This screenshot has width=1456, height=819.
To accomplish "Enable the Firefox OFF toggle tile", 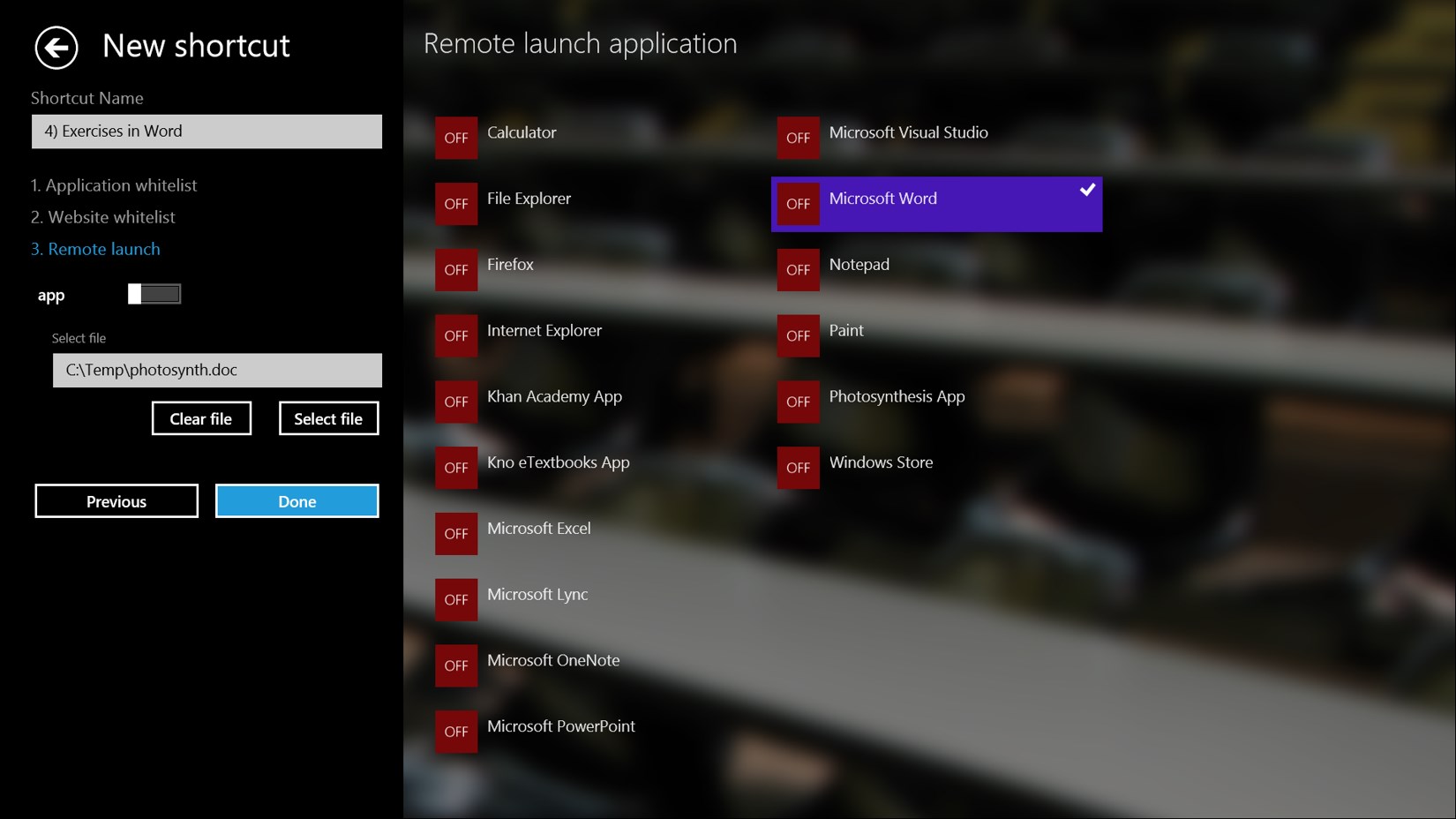I will (x=455, y=270).
